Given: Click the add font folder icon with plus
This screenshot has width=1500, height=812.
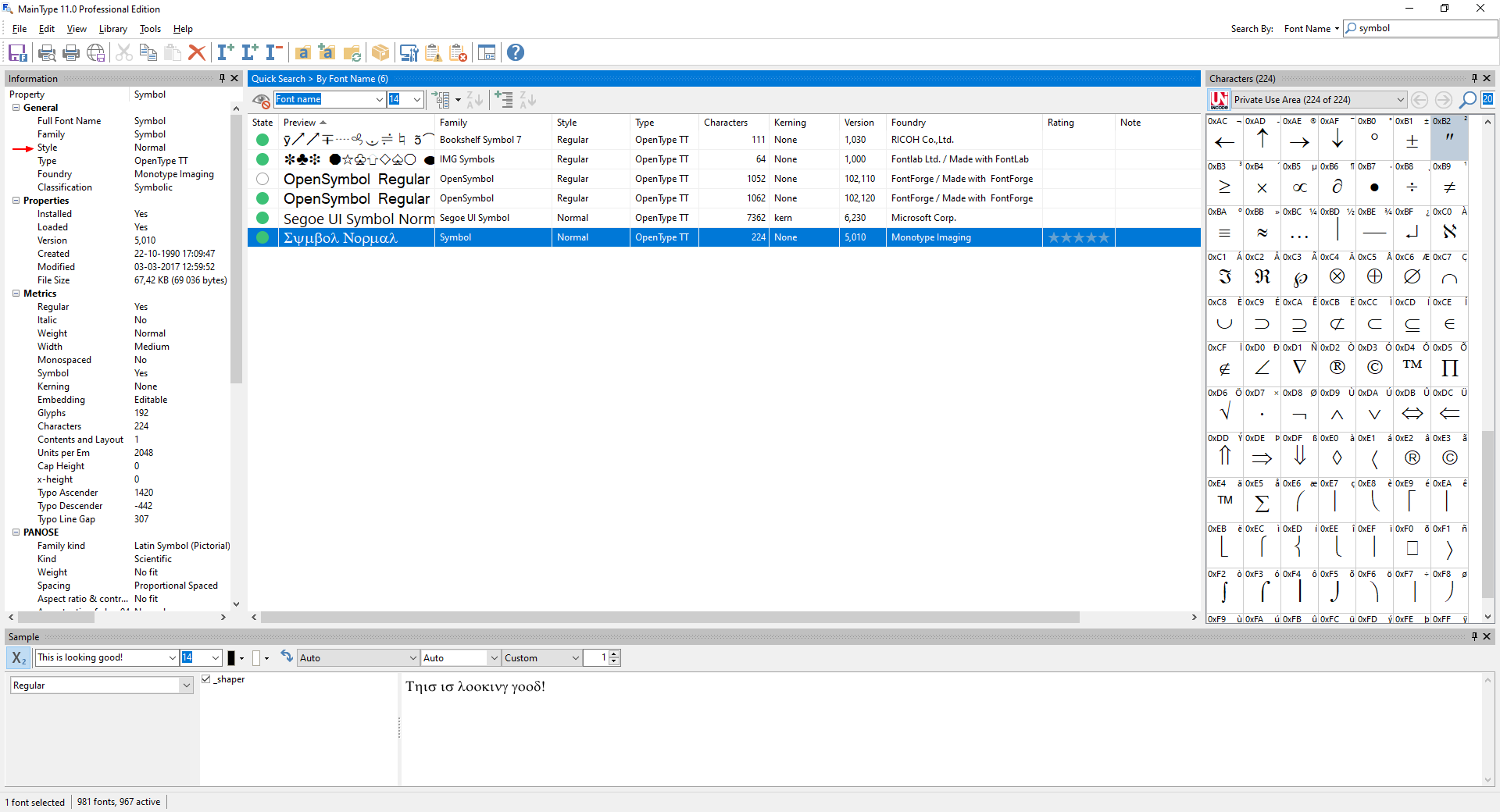Looking at the screenshot, I should pyautogui.click(x=327, y=52).
